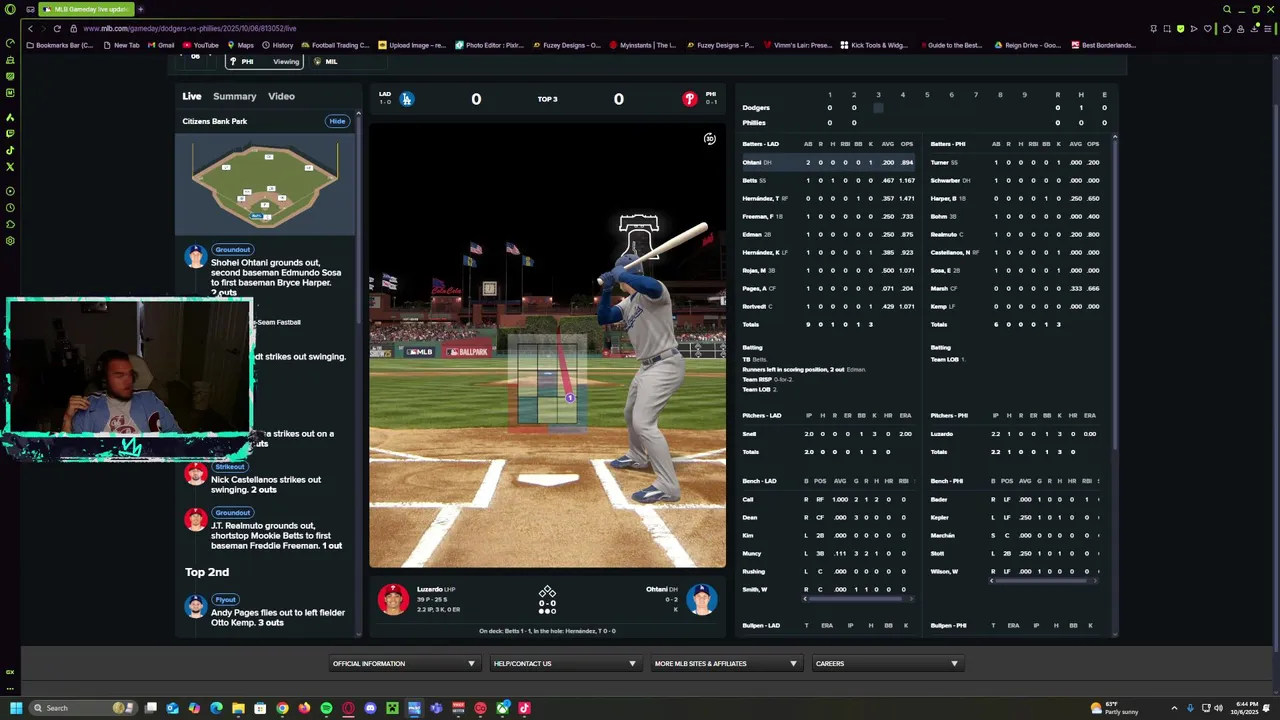This screenshot has width=1280, height=720.
Task: Click the Top 2nd inning heading
Action: click(x=207, y=572)
